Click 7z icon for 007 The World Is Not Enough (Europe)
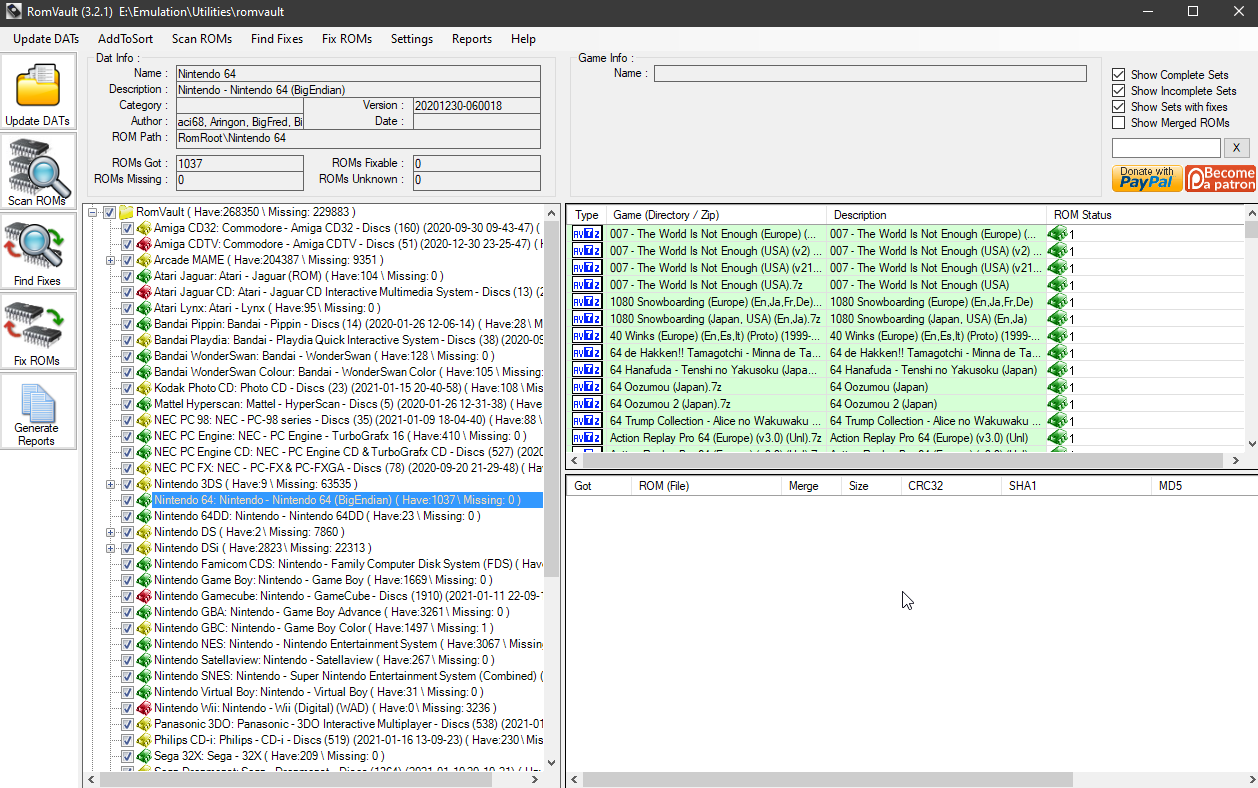 (586, 234)
